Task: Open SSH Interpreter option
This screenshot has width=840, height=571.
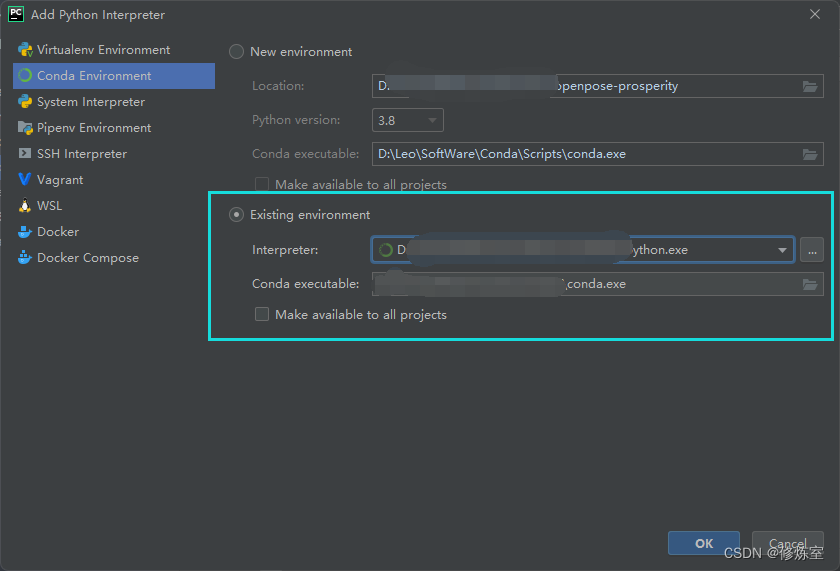Action: coord(114,154)
